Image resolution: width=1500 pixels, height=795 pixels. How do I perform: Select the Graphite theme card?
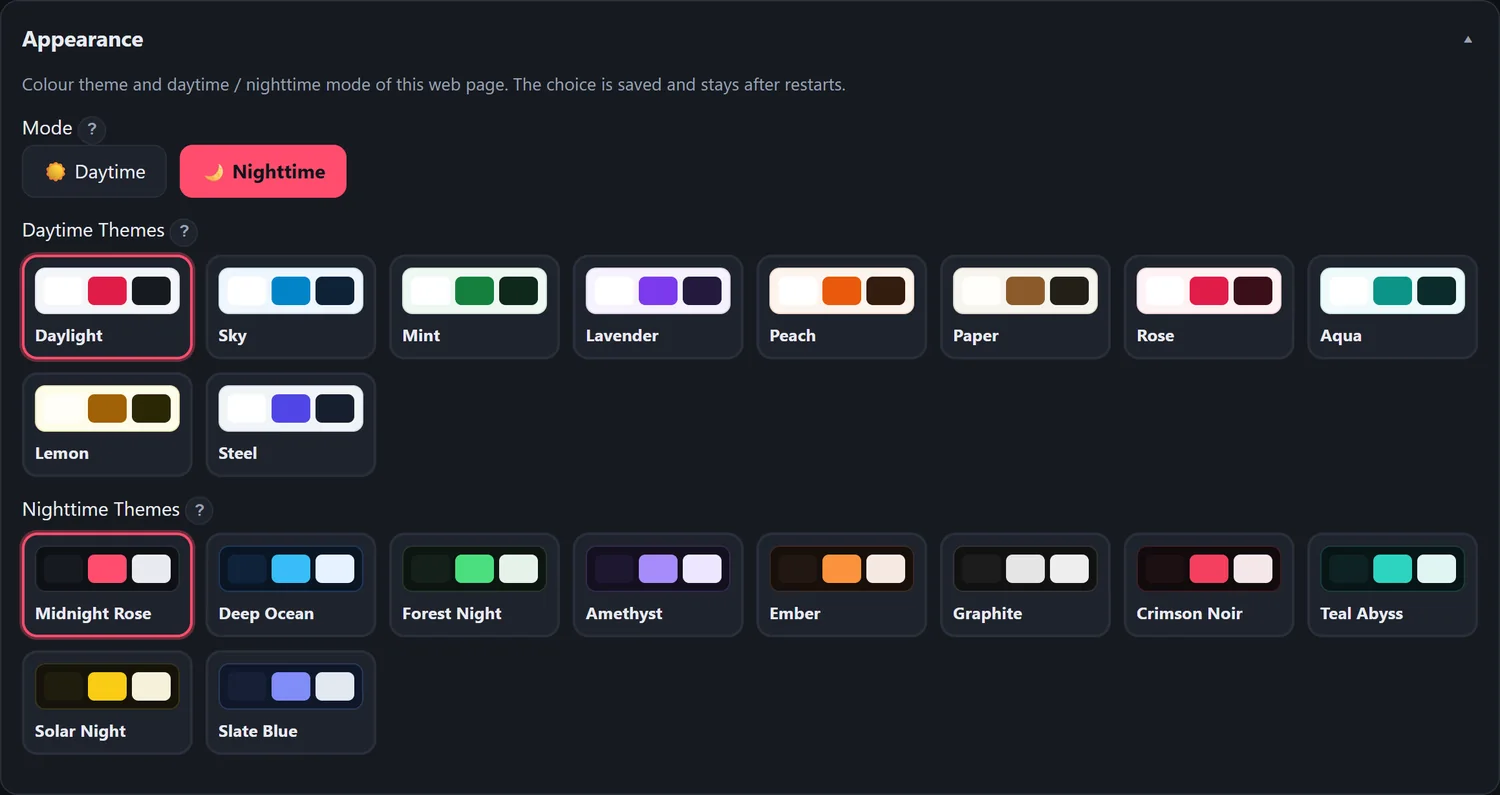[x=1025, y=585]
